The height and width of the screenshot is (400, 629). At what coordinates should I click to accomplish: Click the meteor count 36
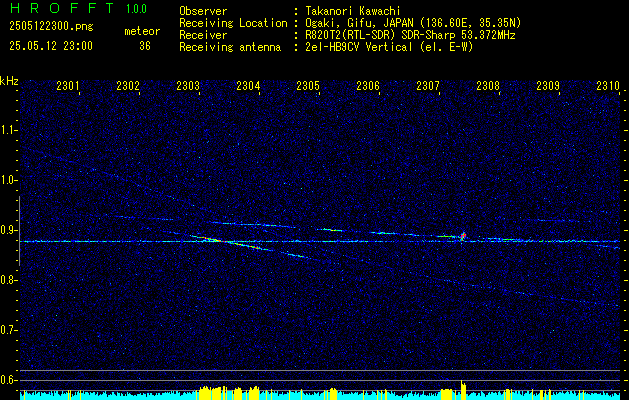tap(145, 46)
